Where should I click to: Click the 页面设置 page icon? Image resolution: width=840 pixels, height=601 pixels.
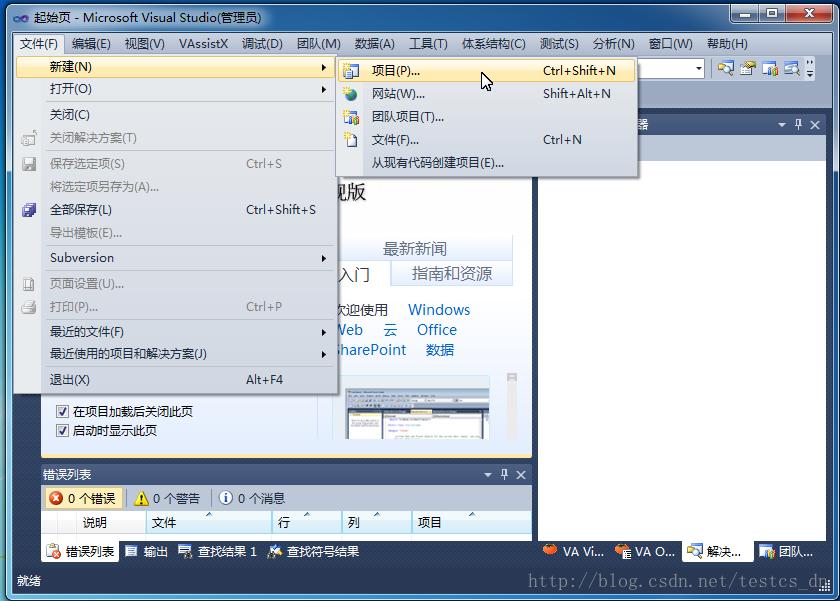[x=29, y=284]
